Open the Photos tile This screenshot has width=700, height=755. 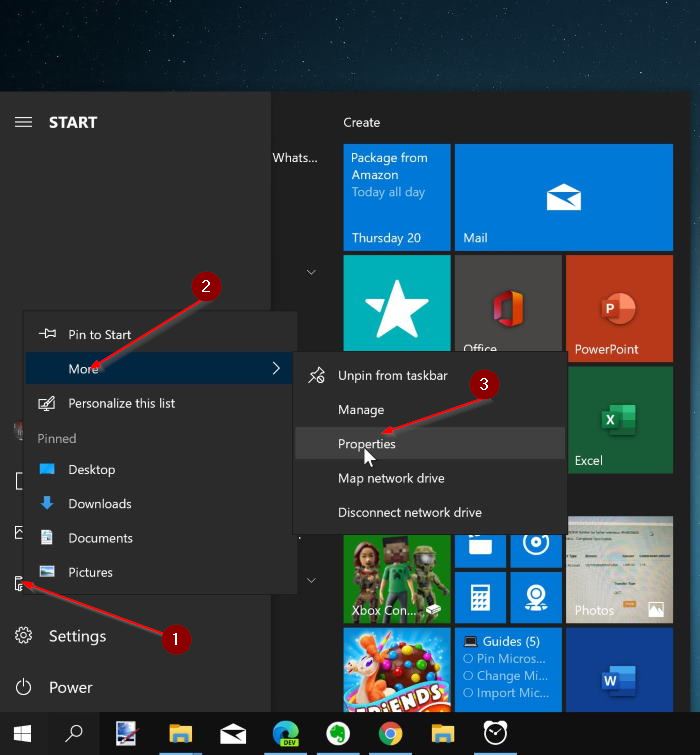point(620,570)
